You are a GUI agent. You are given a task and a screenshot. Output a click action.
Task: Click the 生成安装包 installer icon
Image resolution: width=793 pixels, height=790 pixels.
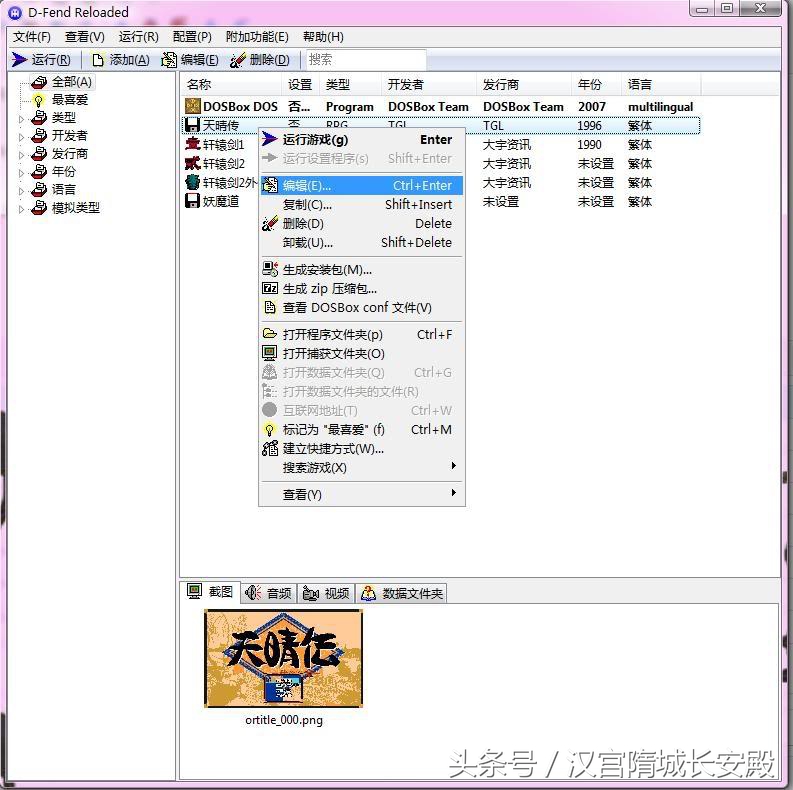click(270, 269)
